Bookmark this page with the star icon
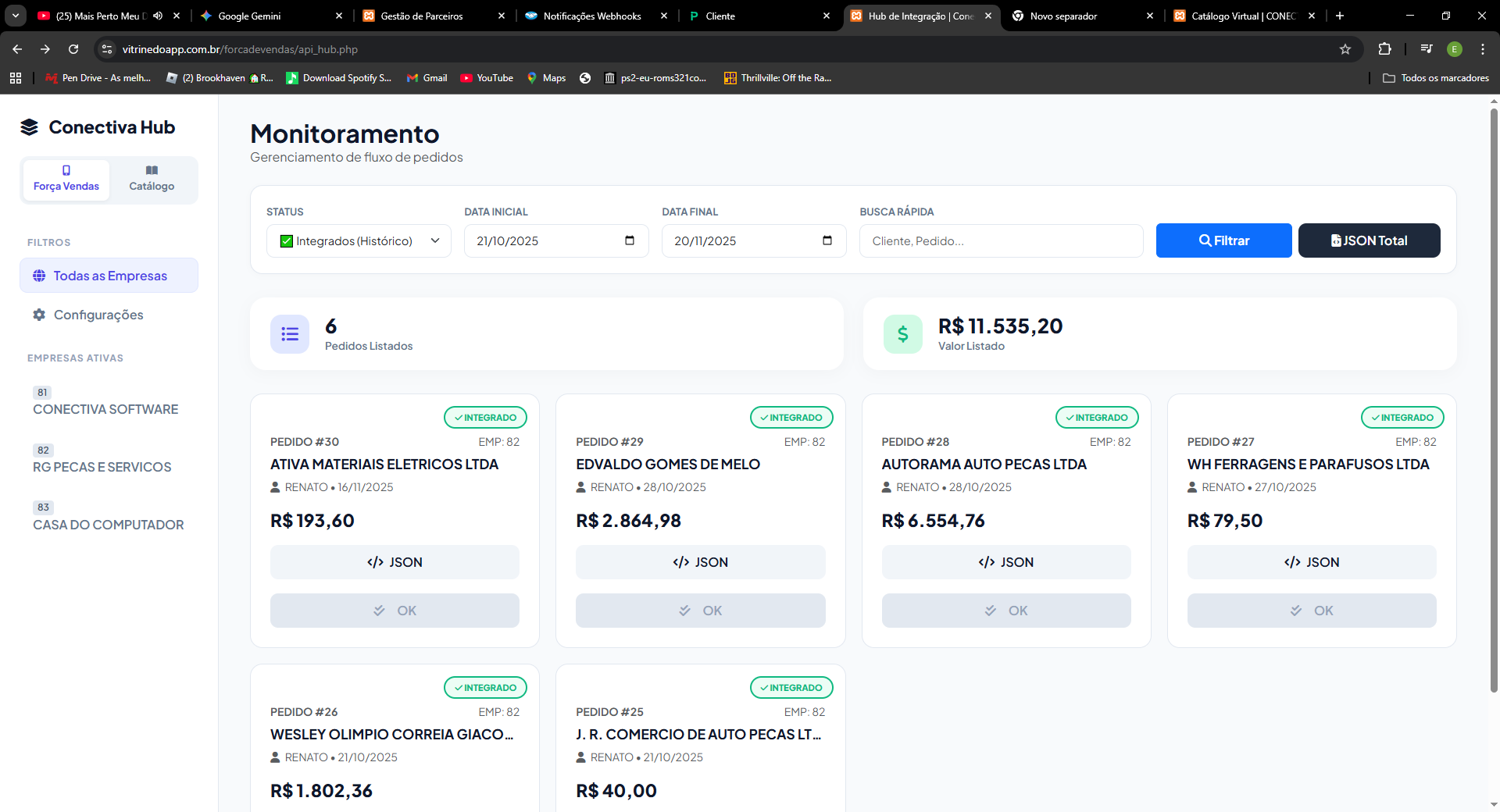 click(x=1345, y=49)
